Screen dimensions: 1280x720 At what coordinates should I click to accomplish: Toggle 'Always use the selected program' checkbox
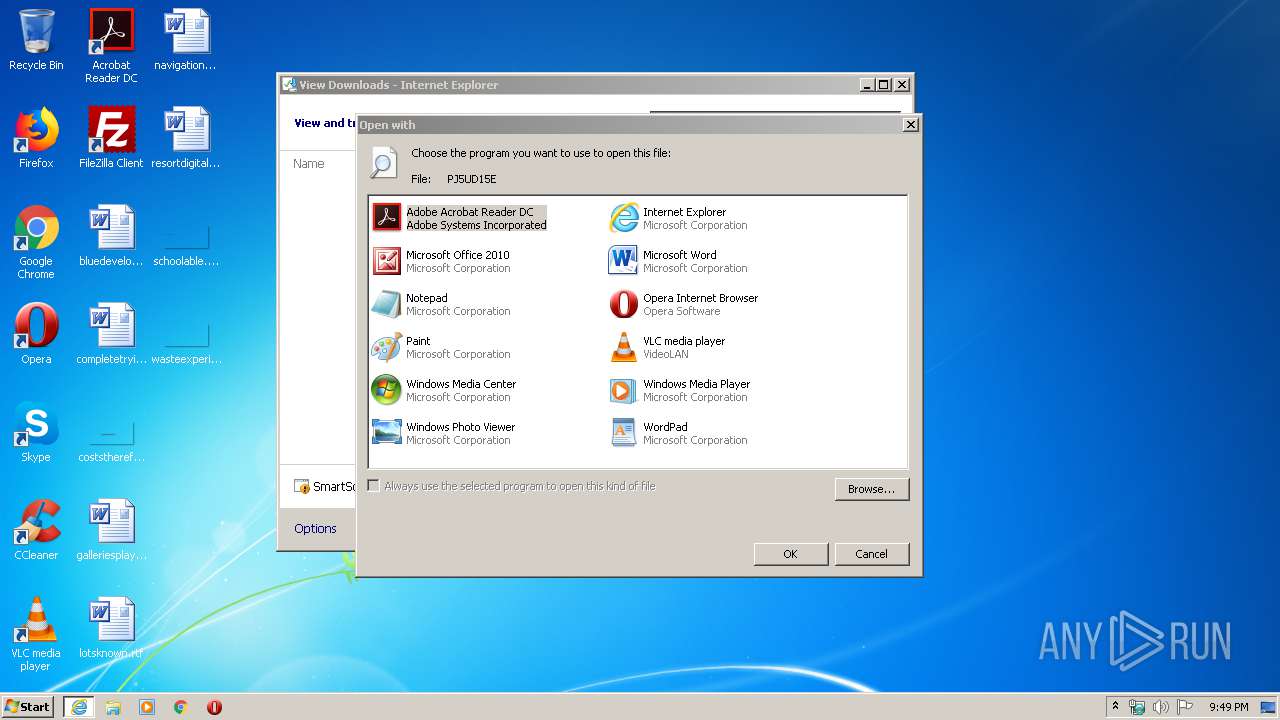coord(374,486)
